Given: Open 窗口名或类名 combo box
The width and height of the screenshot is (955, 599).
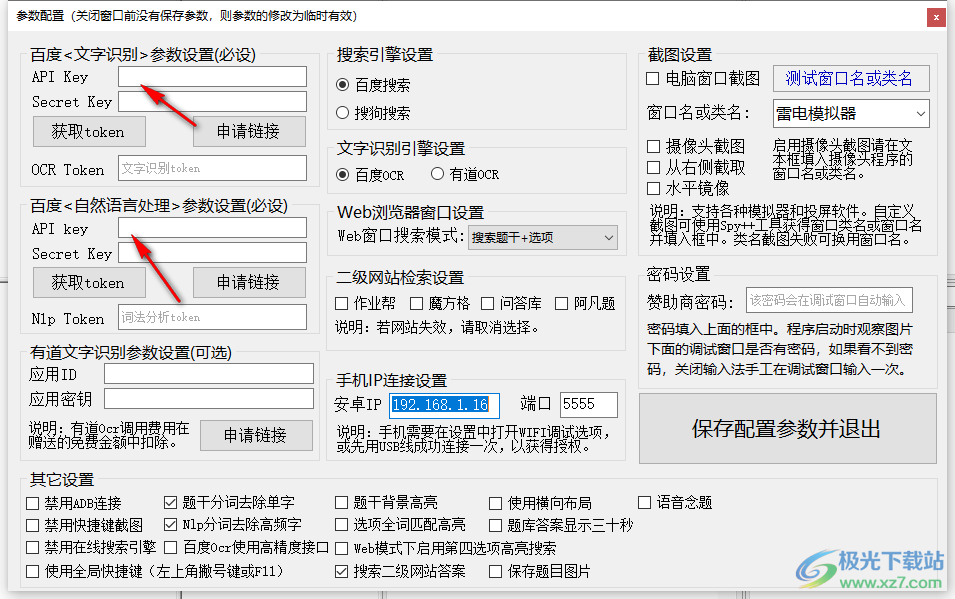Looking at the screenshot, I should [x=851, y=113].
